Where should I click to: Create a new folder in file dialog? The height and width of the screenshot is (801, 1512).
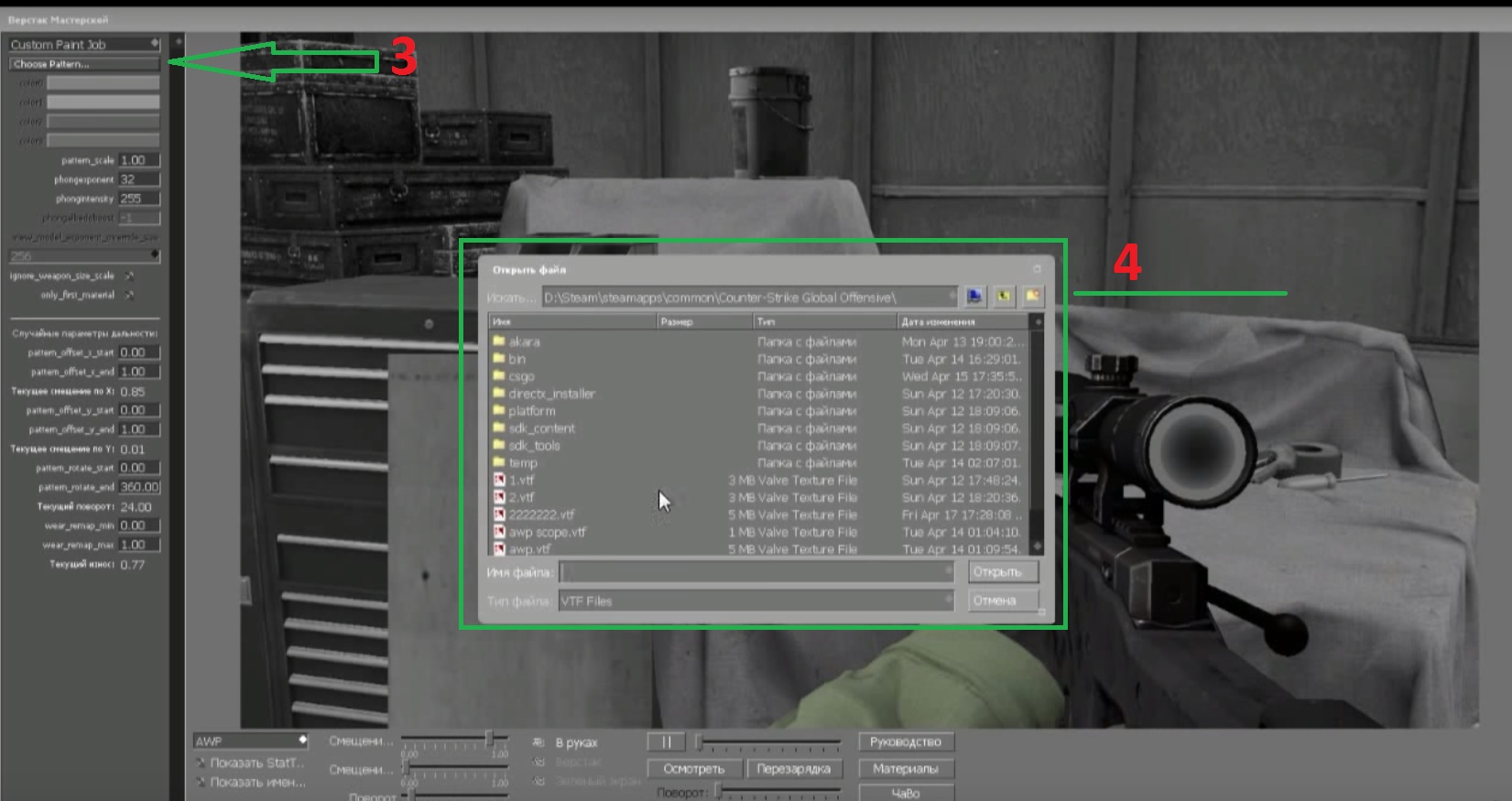click(1033, 297)
